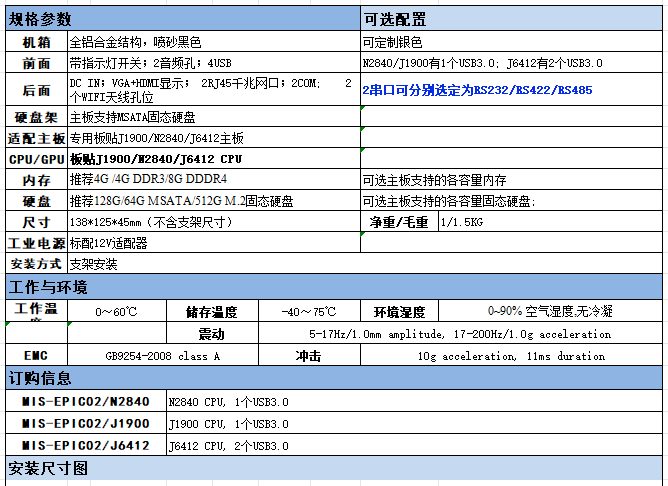Select the 机箱 row label cell
This screenshot has width=668, height=486.
pos(37,42)
